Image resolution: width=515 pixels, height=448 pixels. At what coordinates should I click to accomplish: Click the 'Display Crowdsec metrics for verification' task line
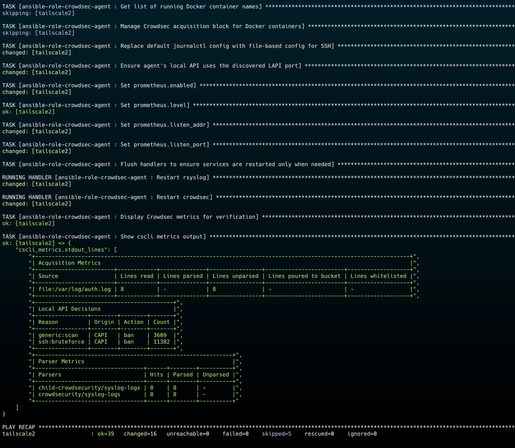click(x=258, y=217)
